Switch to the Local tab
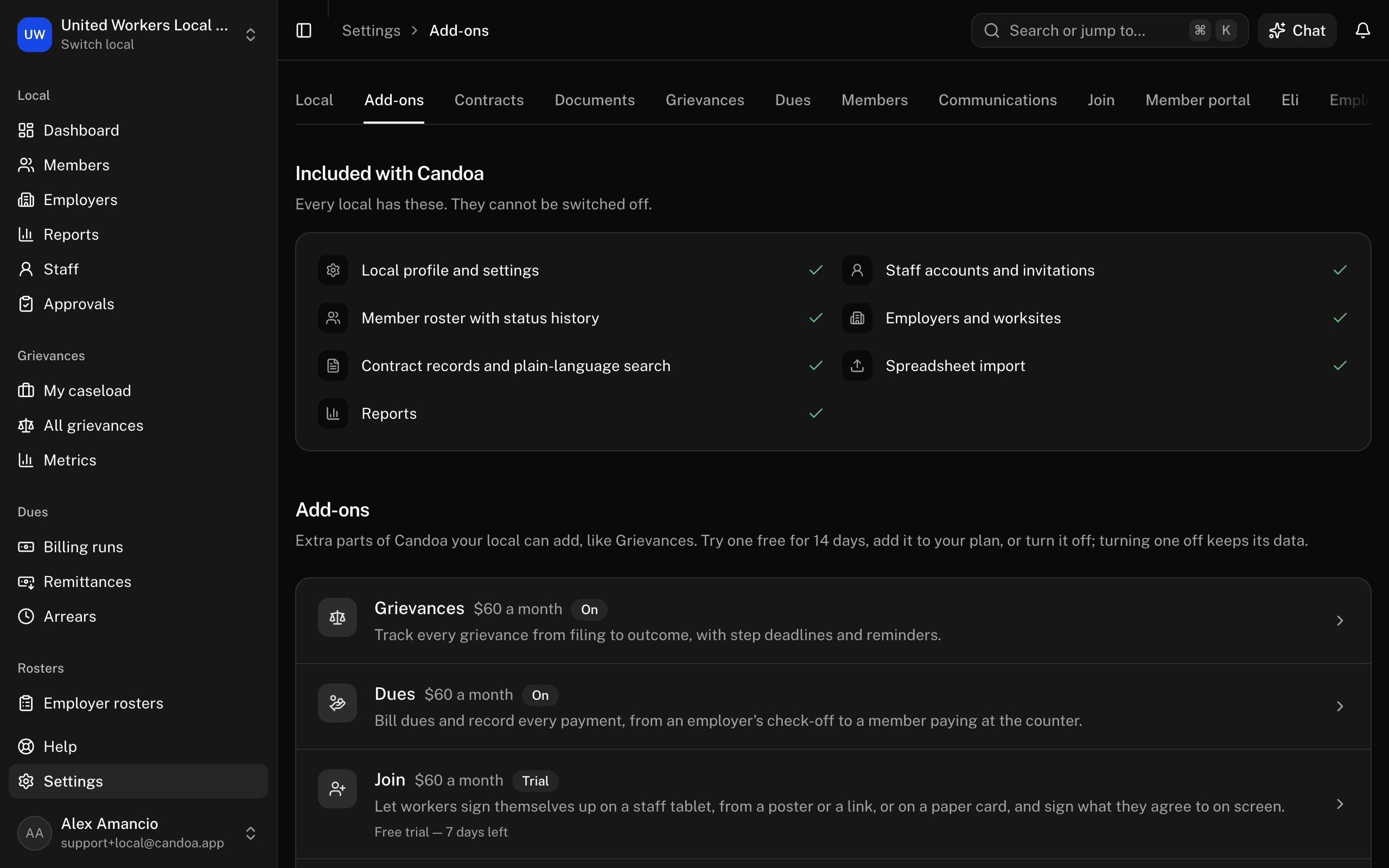The image size is (1389, 868). coord(314,100)
